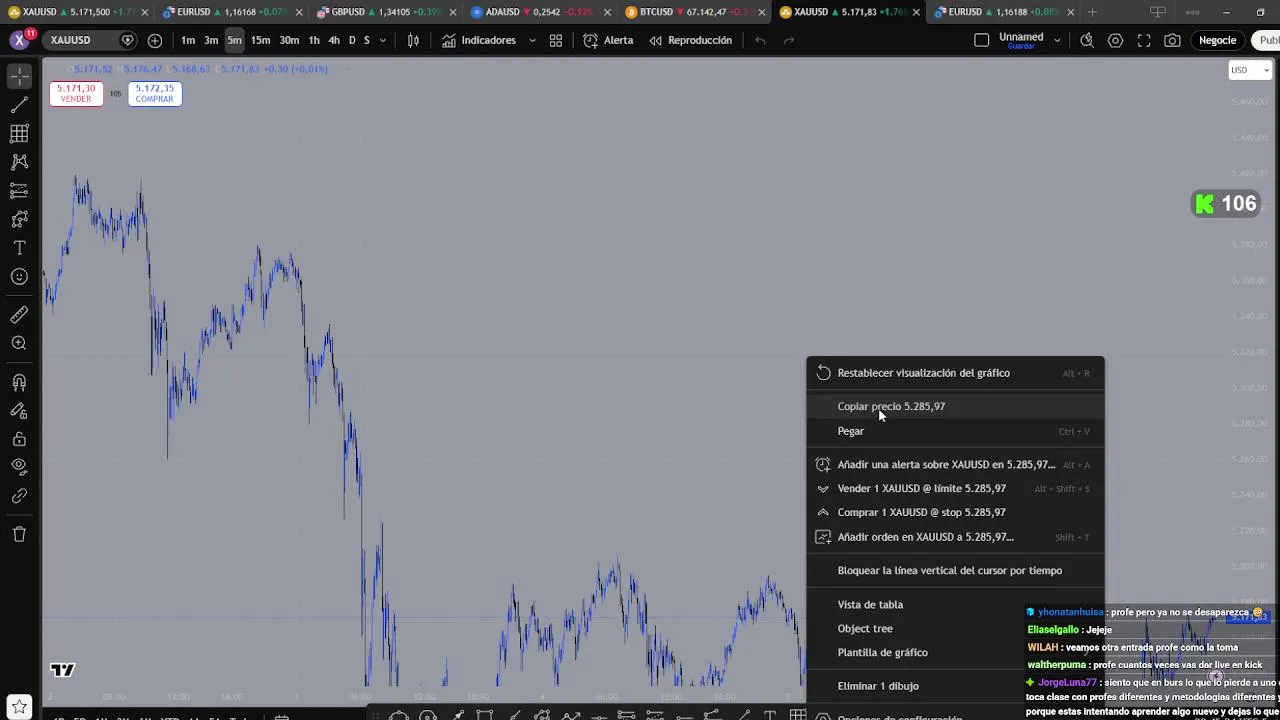This screenshot has height=720, width=1280.
Task: Open the quick search icon
Action: tap(1087, 40)
